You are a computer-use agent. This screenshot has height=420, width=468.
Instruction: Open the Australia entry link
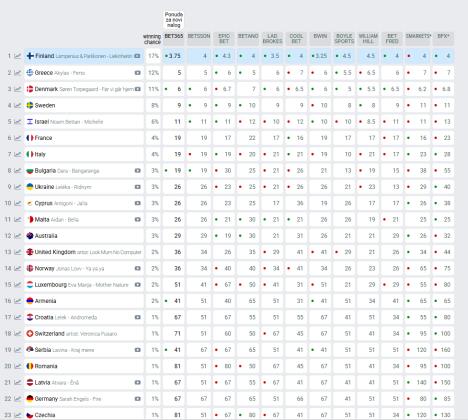(x=46, y=236)
